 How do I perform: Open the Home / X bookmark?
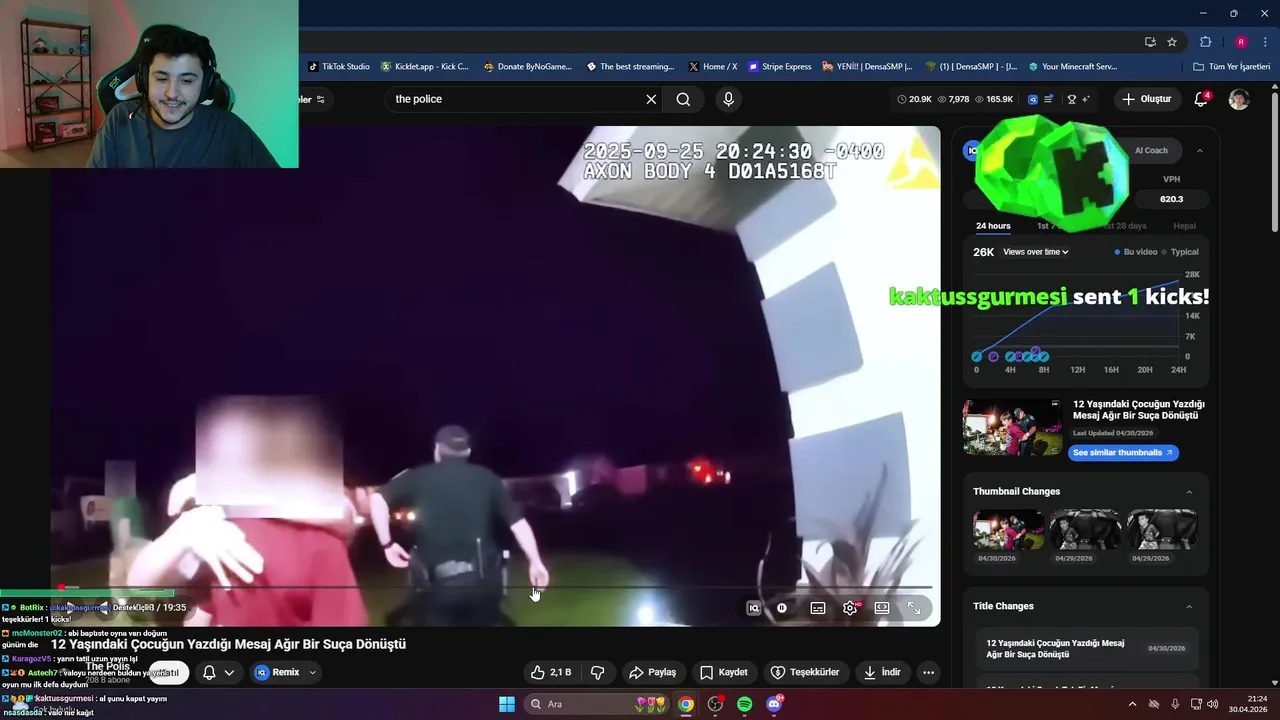[713, 67]
